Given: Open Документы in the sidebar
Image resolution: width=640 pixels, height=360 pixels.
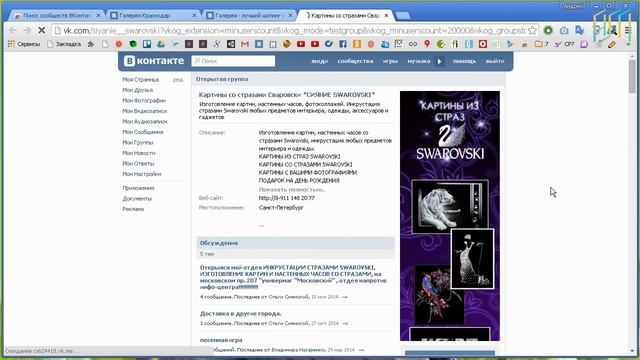Looking at the screenshot, I should (x=137, y=199).
